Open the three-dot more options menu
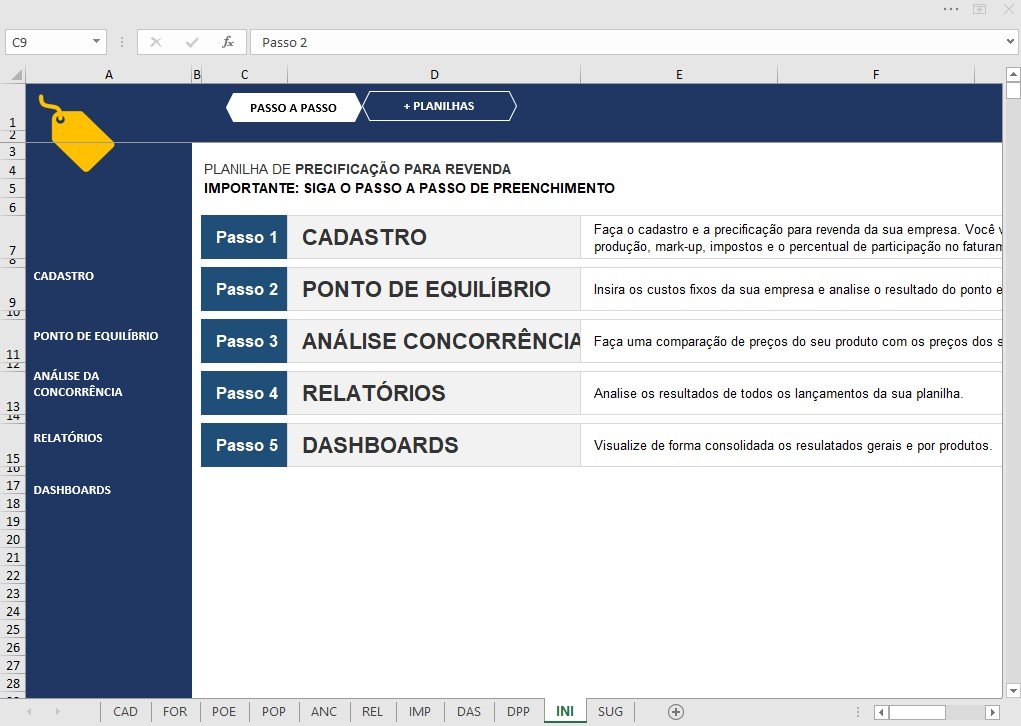The width and height of the screenshot is (1021, 726). tap(951, 9)
